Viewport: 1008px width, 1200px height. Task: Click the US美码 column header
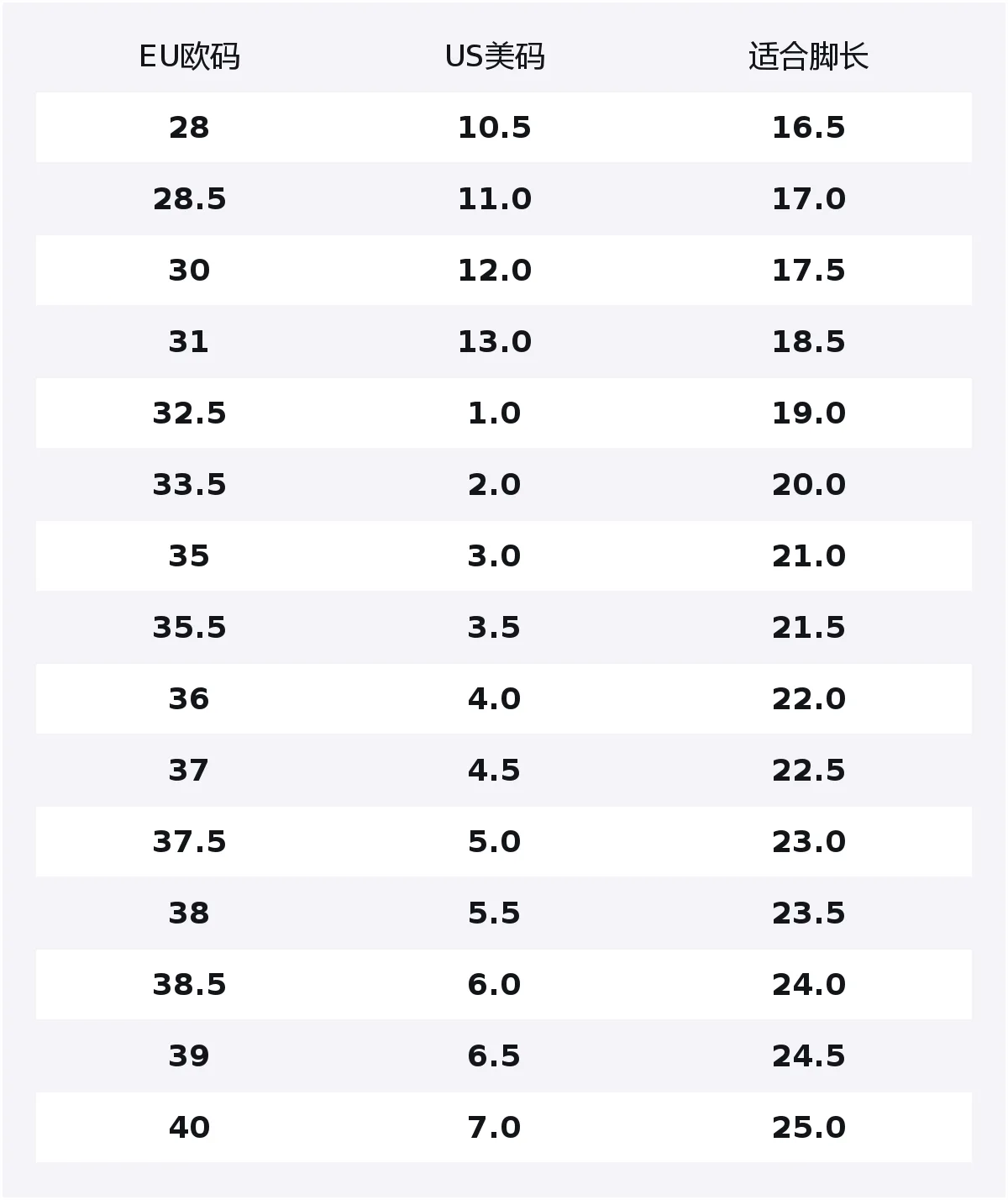click(495, 57)
